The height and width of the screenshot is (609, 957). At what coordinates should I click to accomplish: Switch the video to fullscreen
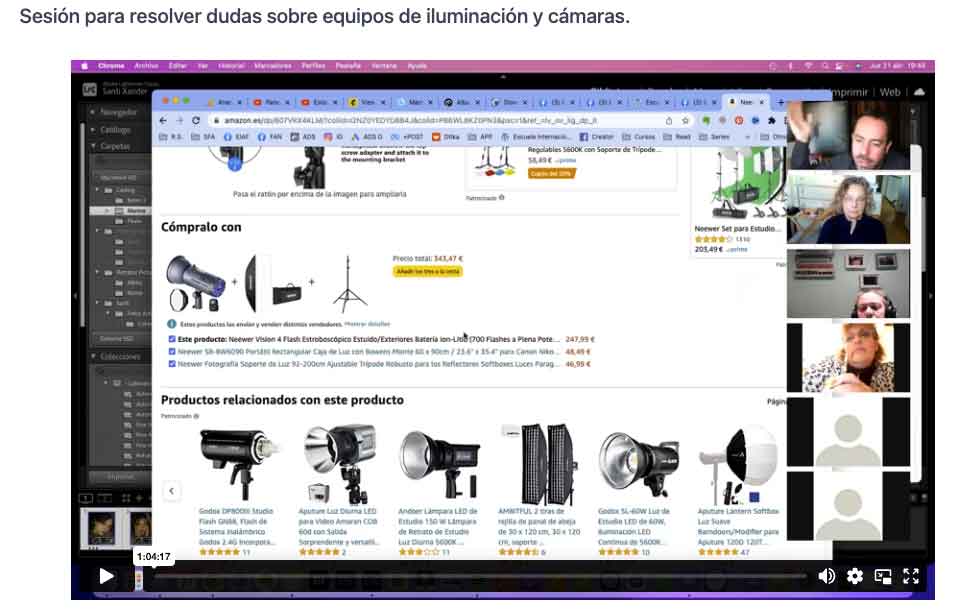(911, 575)
